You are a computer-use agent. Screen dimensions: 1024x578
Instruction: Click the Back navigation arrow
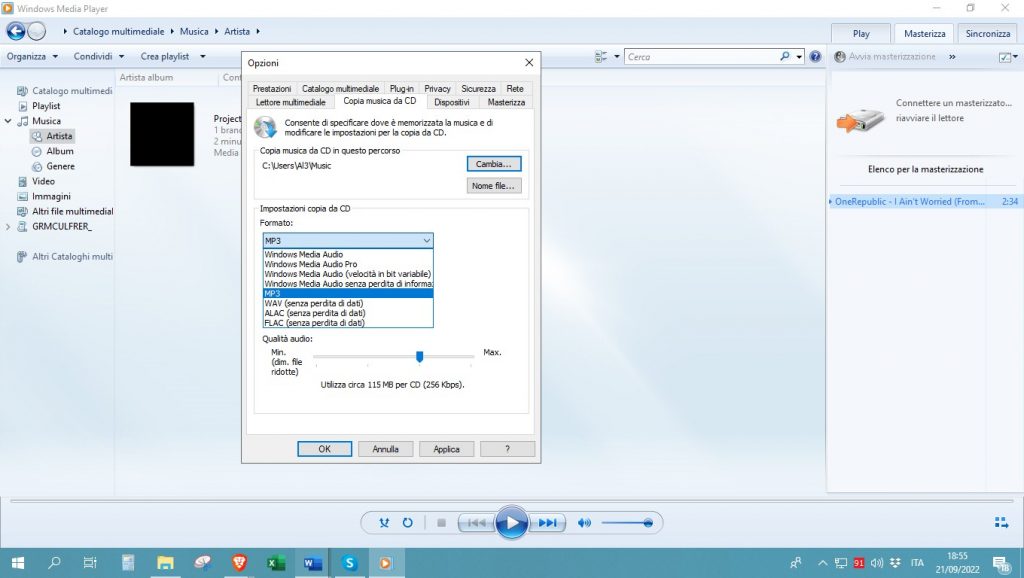click(x=16, y=31)
